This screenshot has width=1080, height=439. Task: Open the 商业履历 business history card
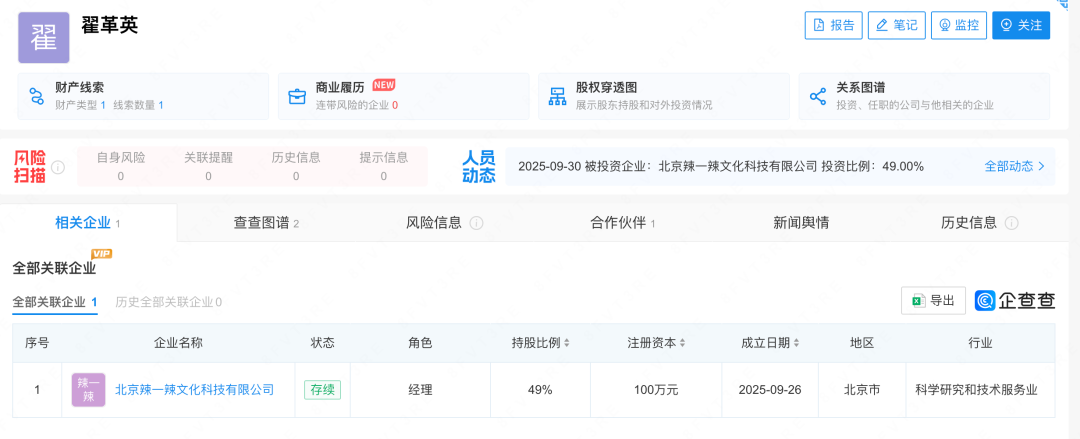[403, 96]
